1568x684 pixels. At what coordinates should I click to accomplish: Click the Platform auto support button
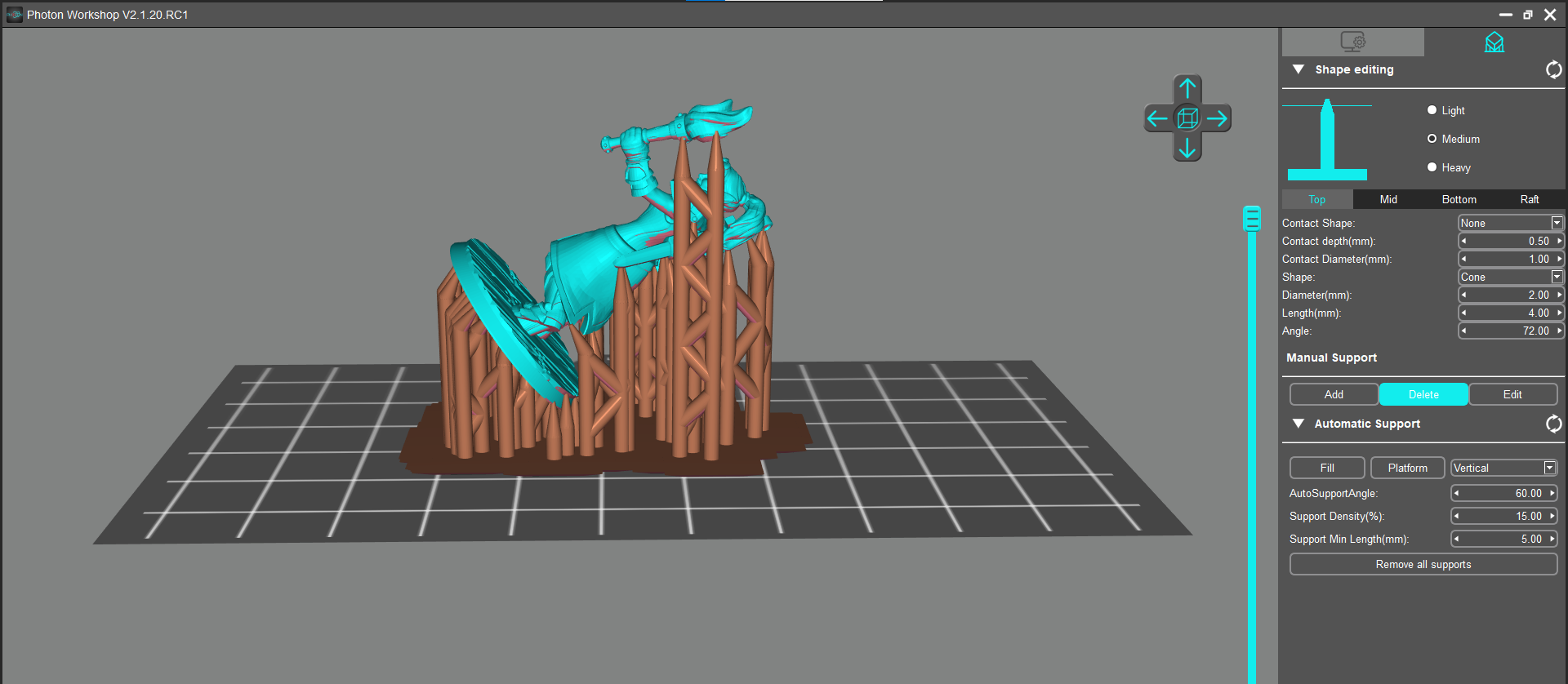[1407, 468]
